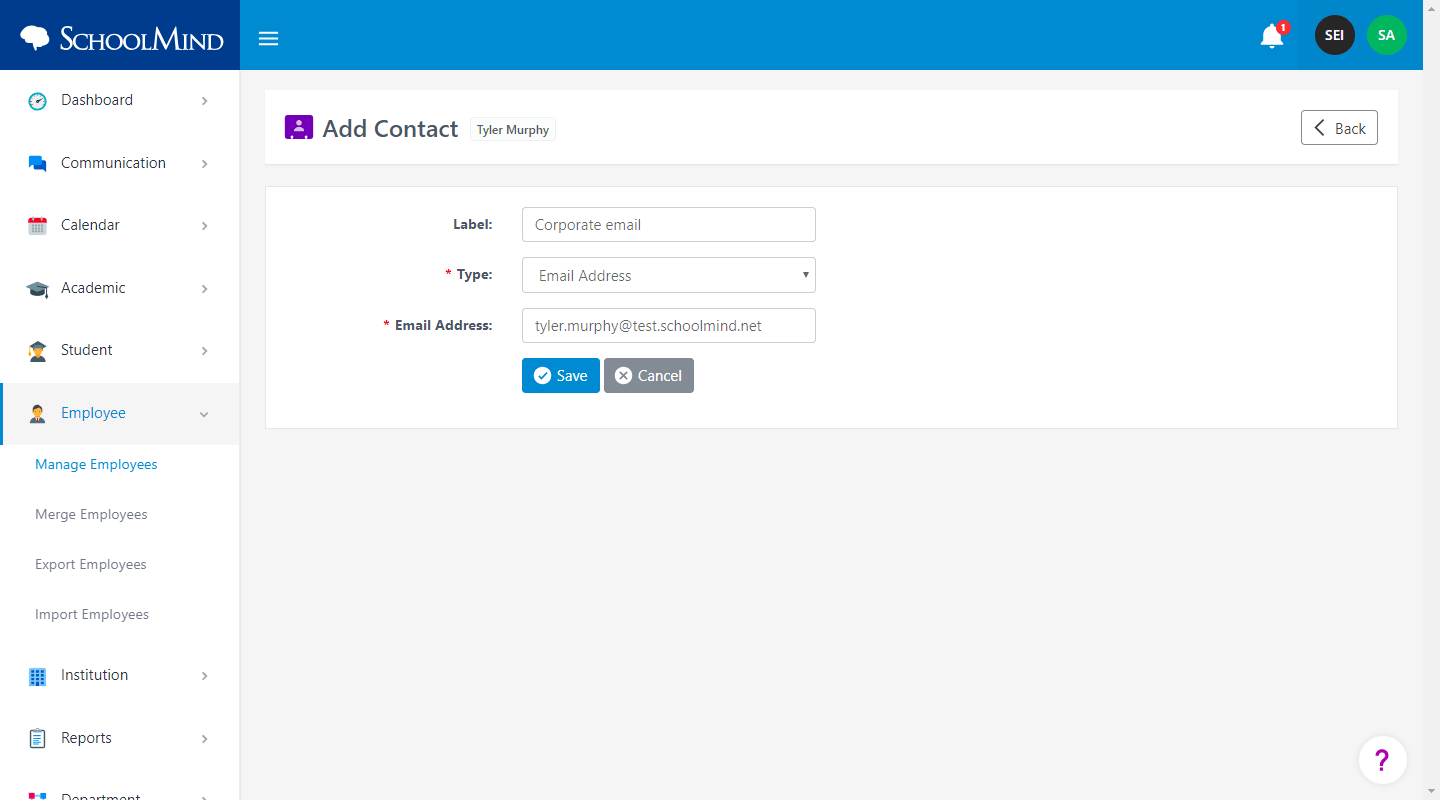1440x800 pixels.
Task: Expand the Communication menu chevron
Action: point(204,164)
